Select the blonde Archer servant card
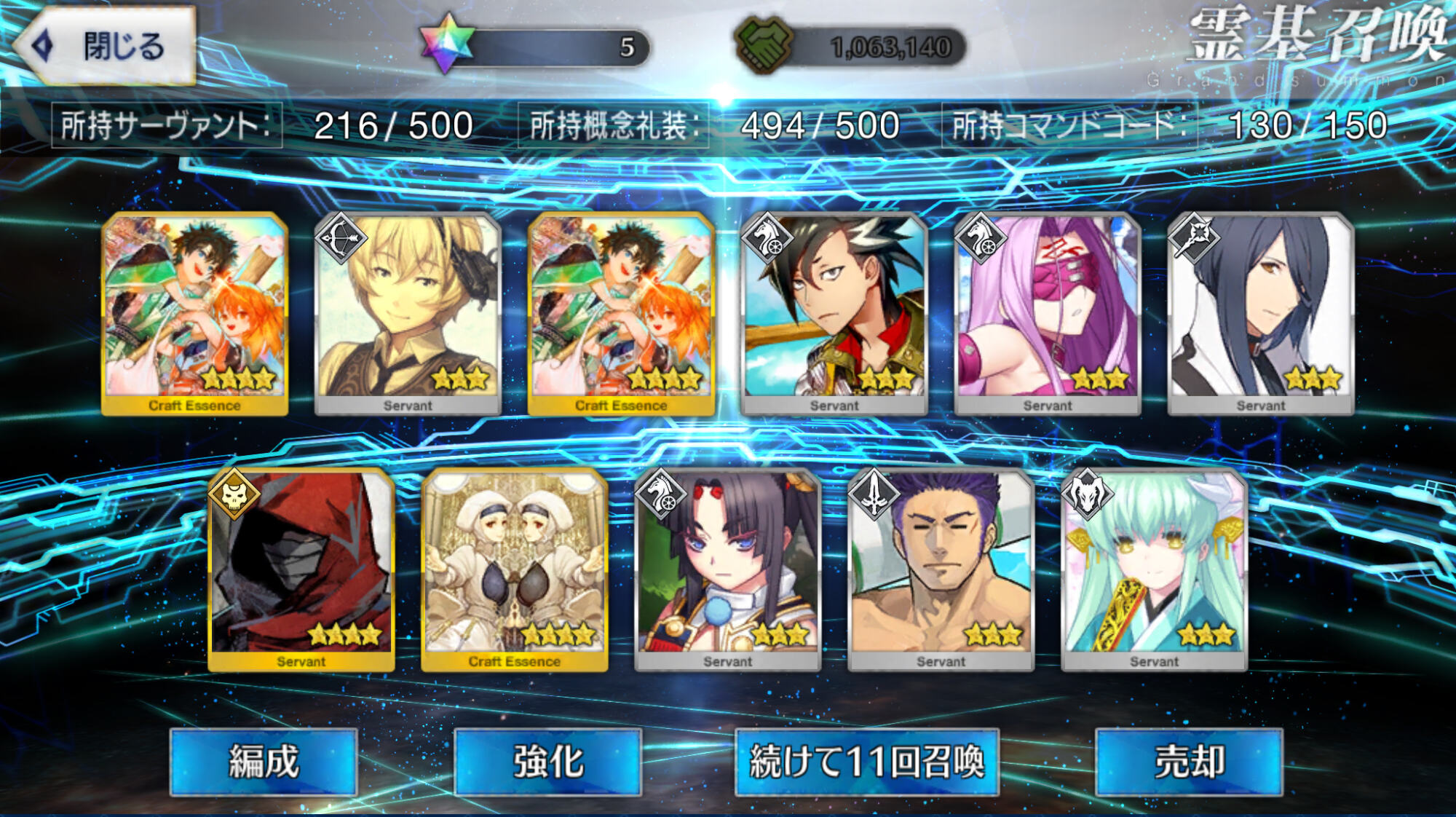 [408, 314]
